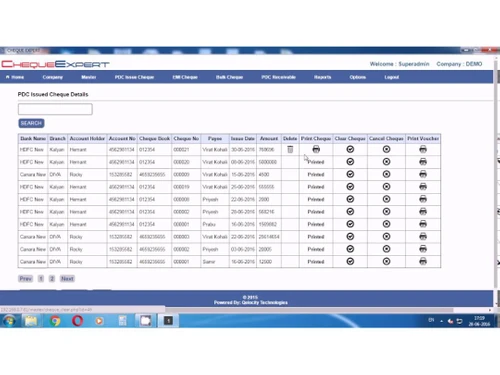Image resolution: width=500 pixels, height=375 pixels.
Task: Clear Samir's Canara cheque
Action: tap(350, 261)
